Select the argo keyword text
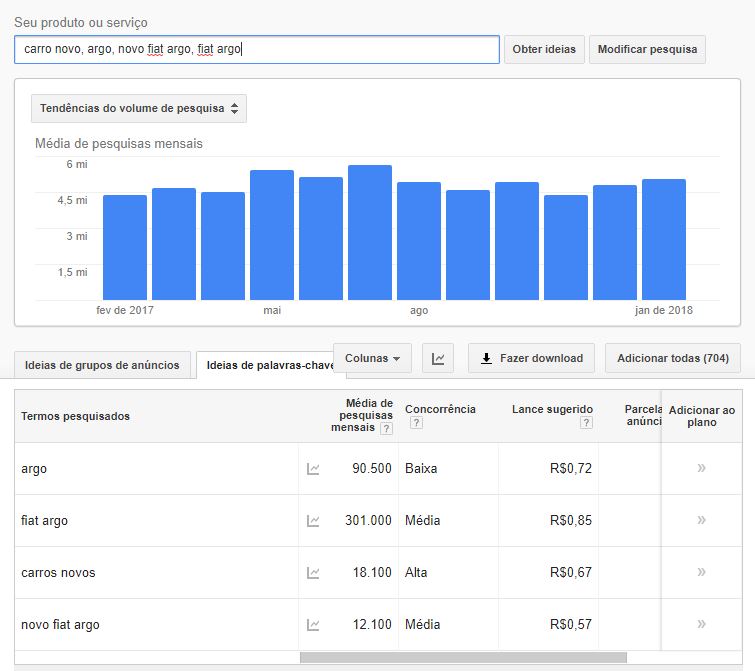Viewport: 755px width, 671px height. 34,469
